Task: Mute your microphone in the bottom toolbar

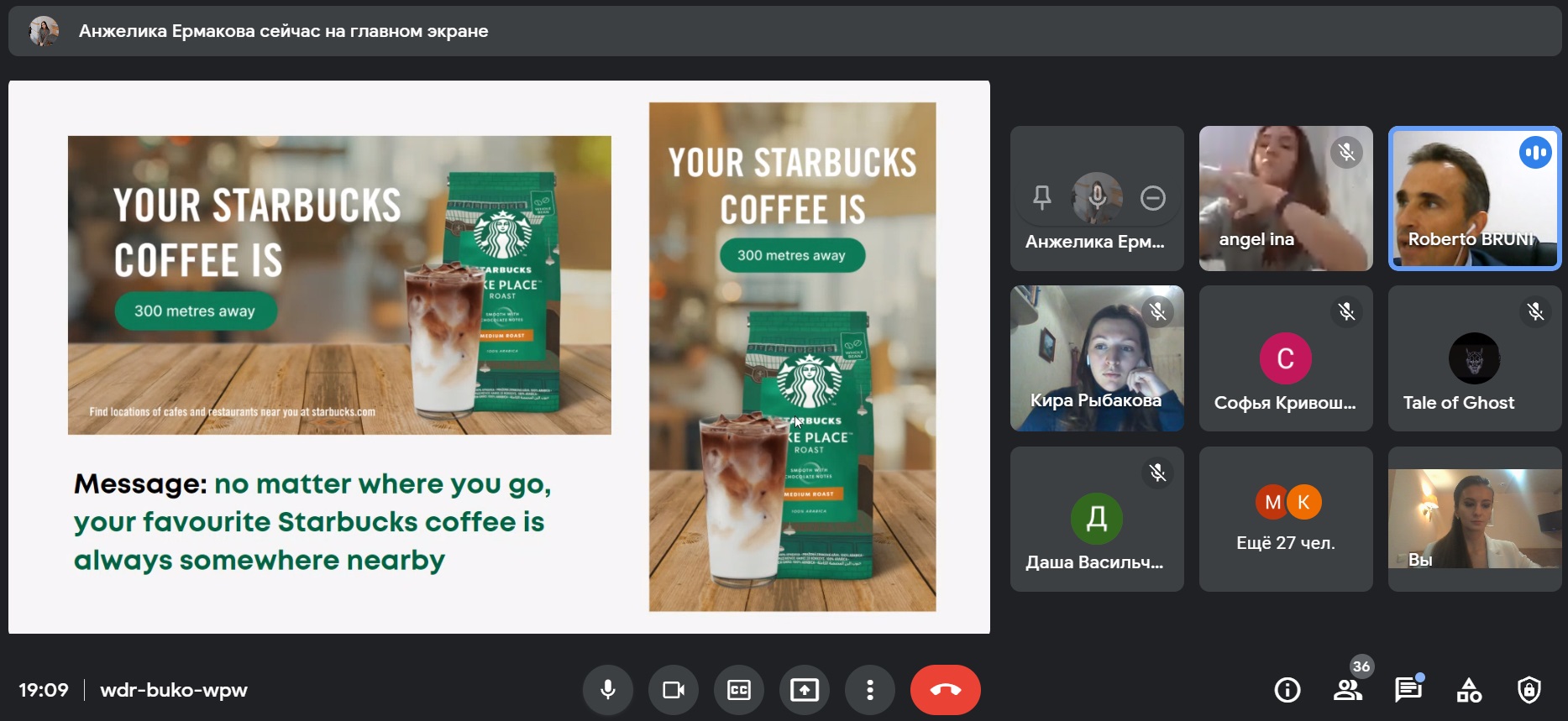Action: pos(608,690)
